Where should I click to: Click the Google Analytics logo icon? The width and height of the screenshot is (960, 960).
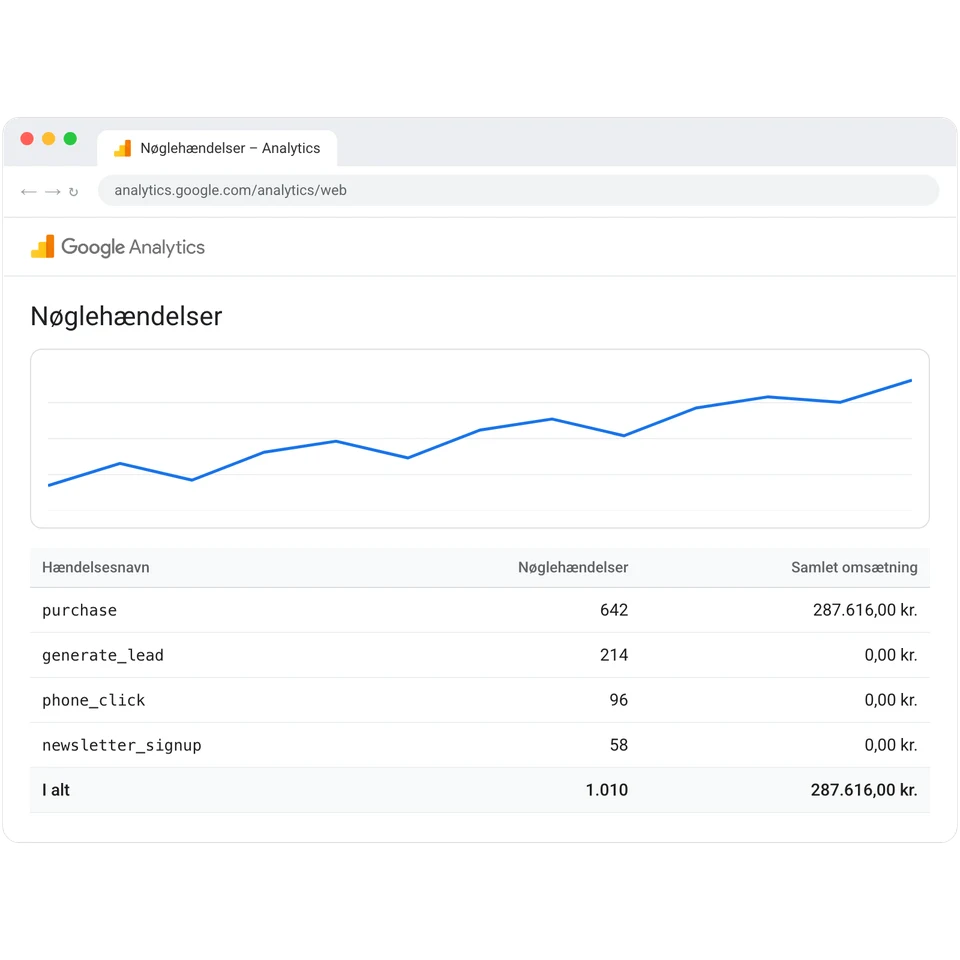coord(43,247)
